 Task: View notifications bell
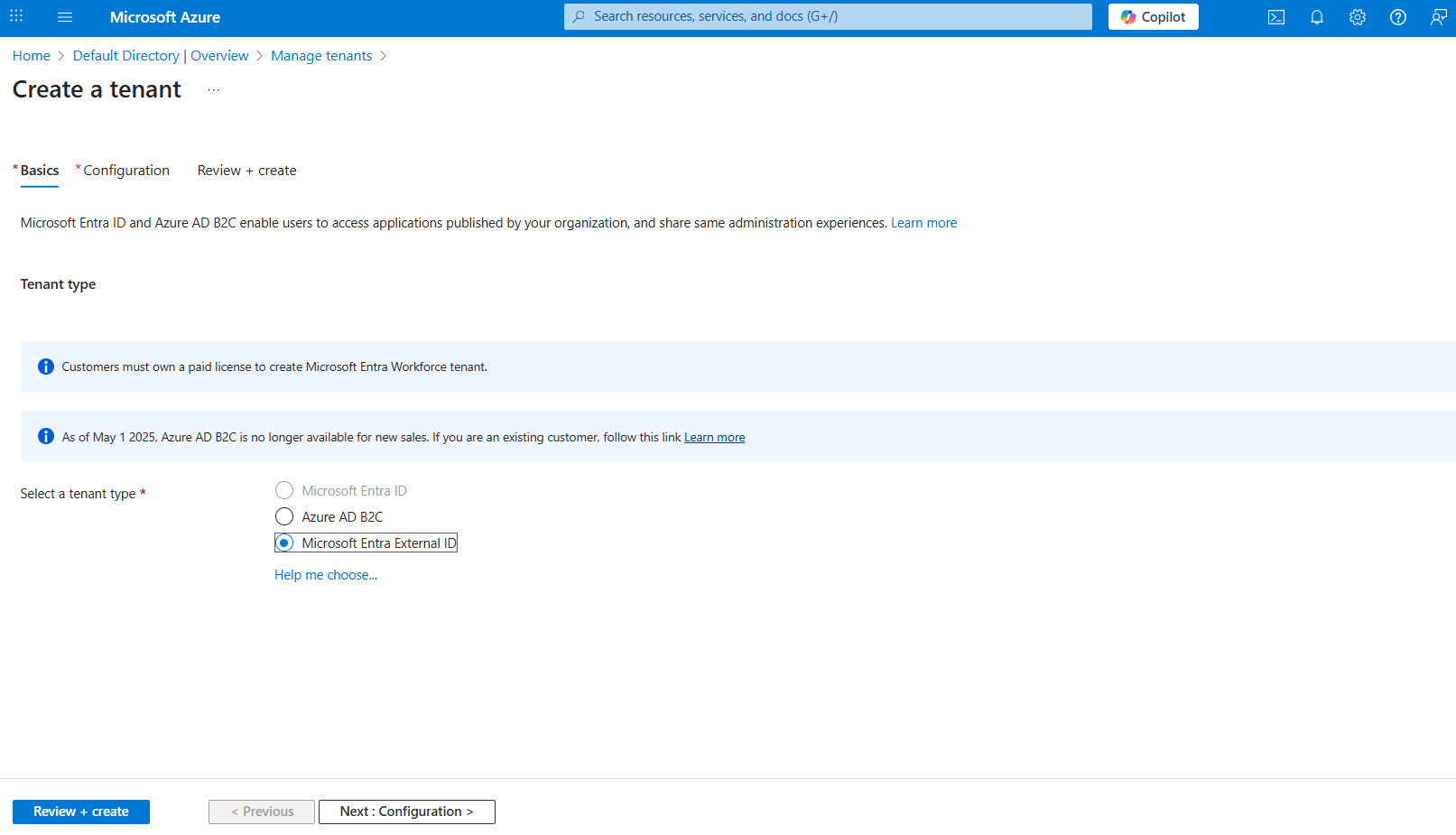[1317, 17]
